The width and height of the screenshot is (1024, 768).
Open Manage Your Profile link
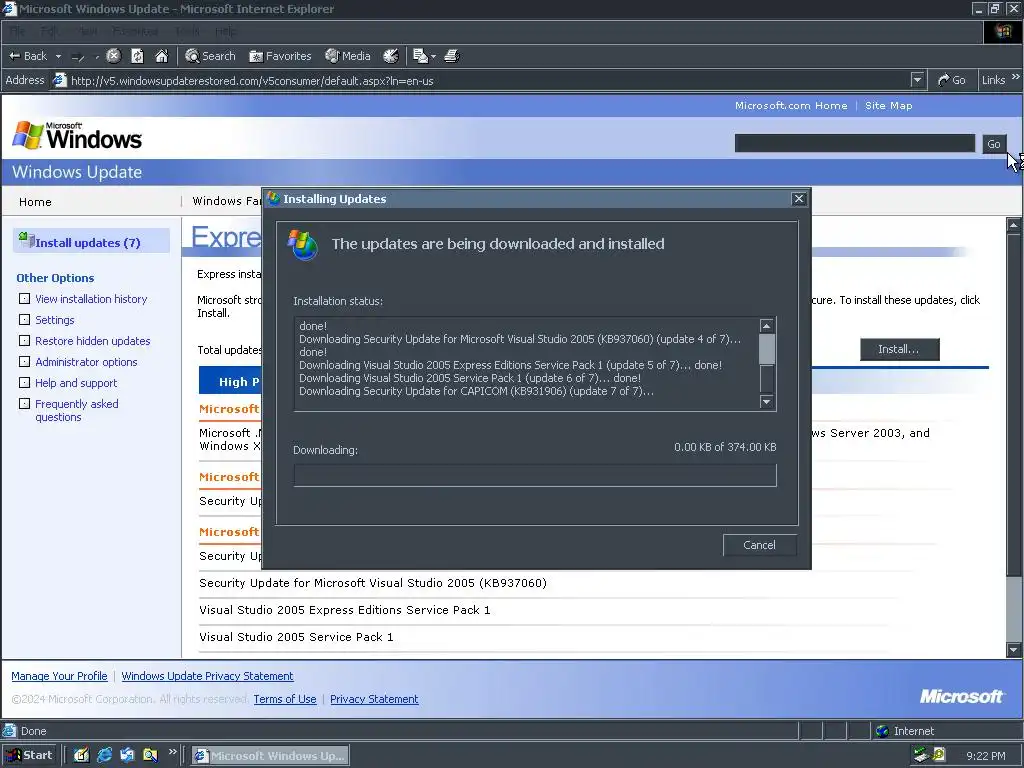[x=59, y=676]
